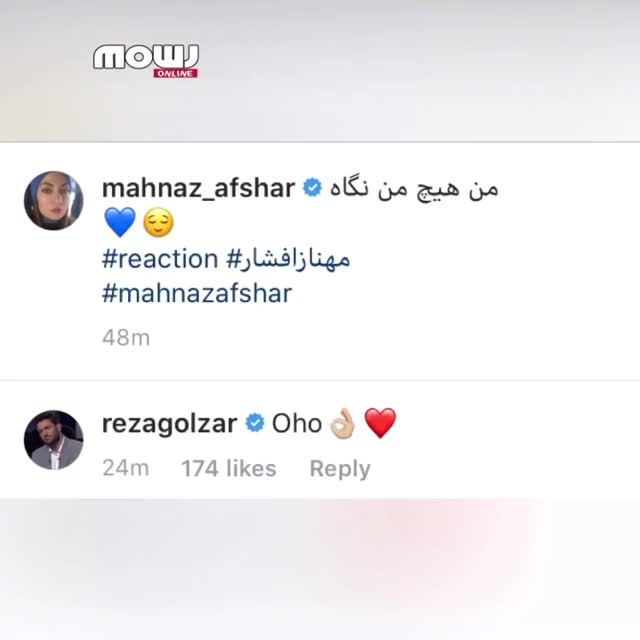Click the 24m comment timestamp
Screen dimensions: 640x640
(126, 468)
